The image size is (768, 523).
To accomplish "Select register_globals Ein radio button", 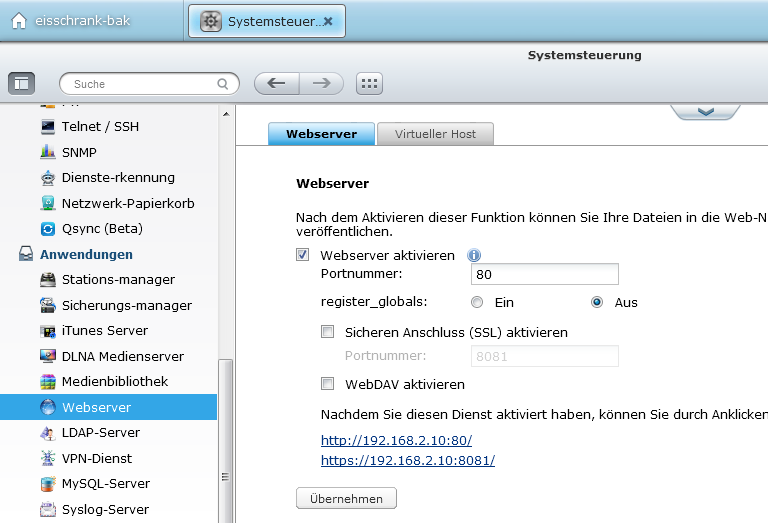I will (477, 302).
